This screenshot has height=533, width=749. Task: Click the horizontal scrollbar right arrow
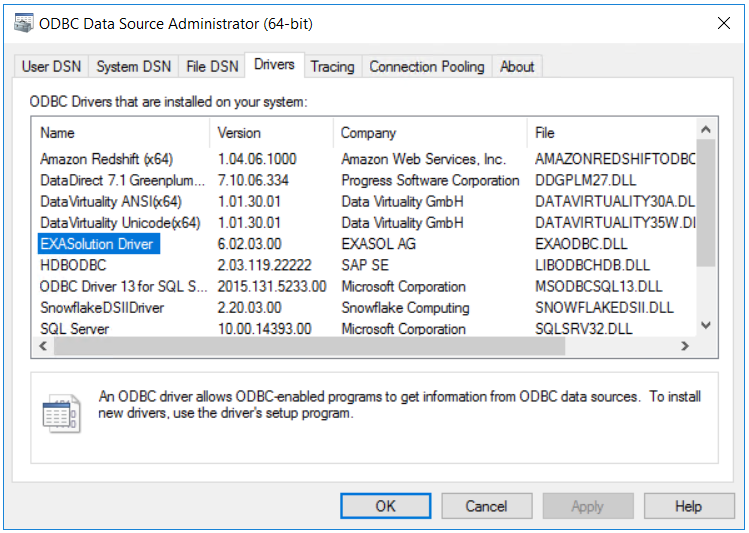[x=685, y=346]
